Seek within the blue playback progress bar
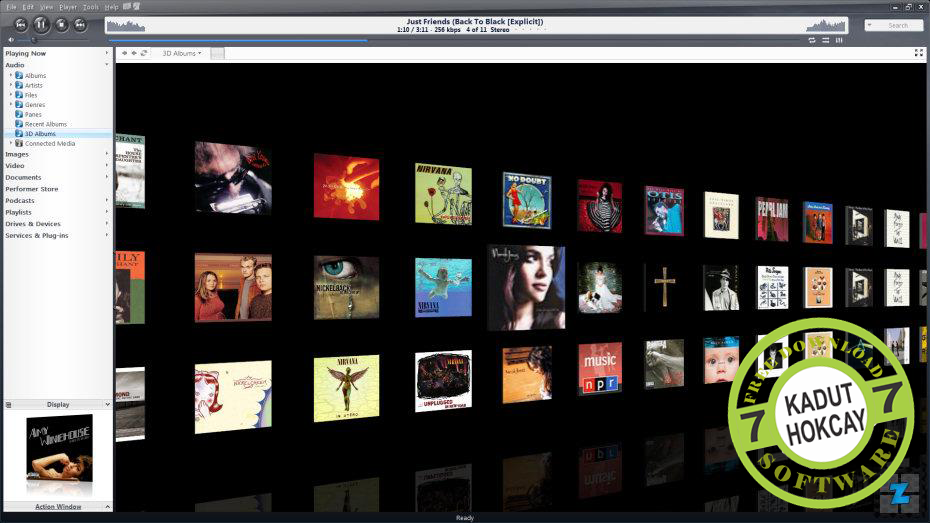Viewport: 930px width, 523px height. tap(237, 40)
